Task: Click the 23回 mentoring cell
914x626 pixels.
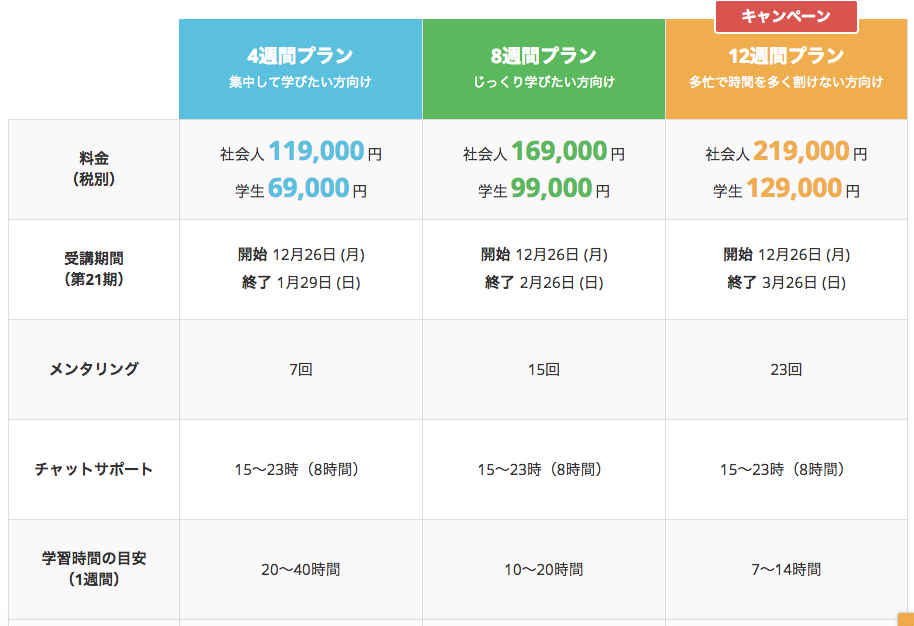Action: pos(786,370)
